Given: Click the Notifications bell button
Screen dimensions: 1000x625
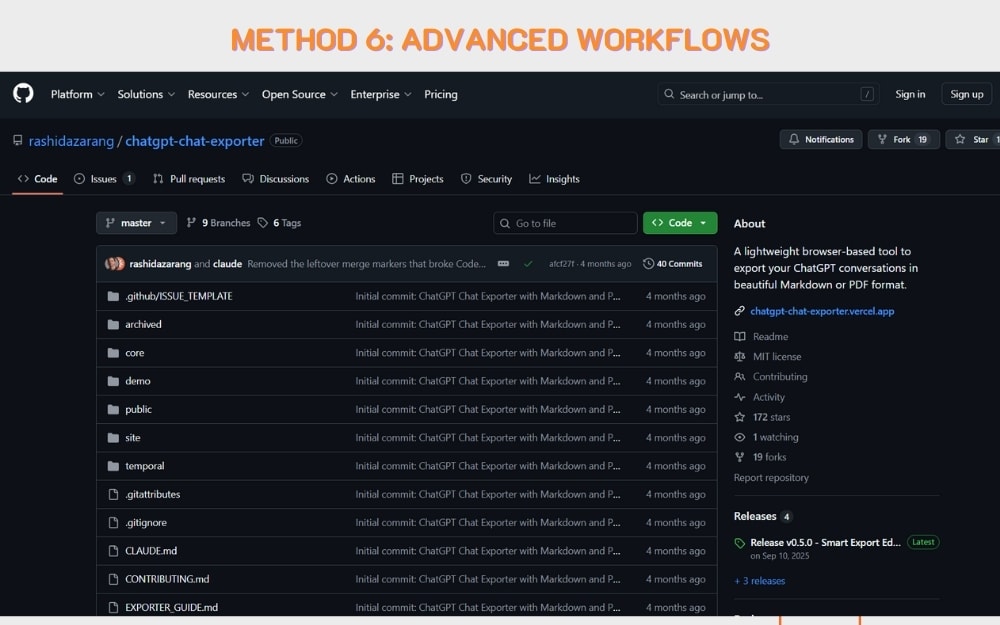Looking at the screenshot, I should [821, 139].
